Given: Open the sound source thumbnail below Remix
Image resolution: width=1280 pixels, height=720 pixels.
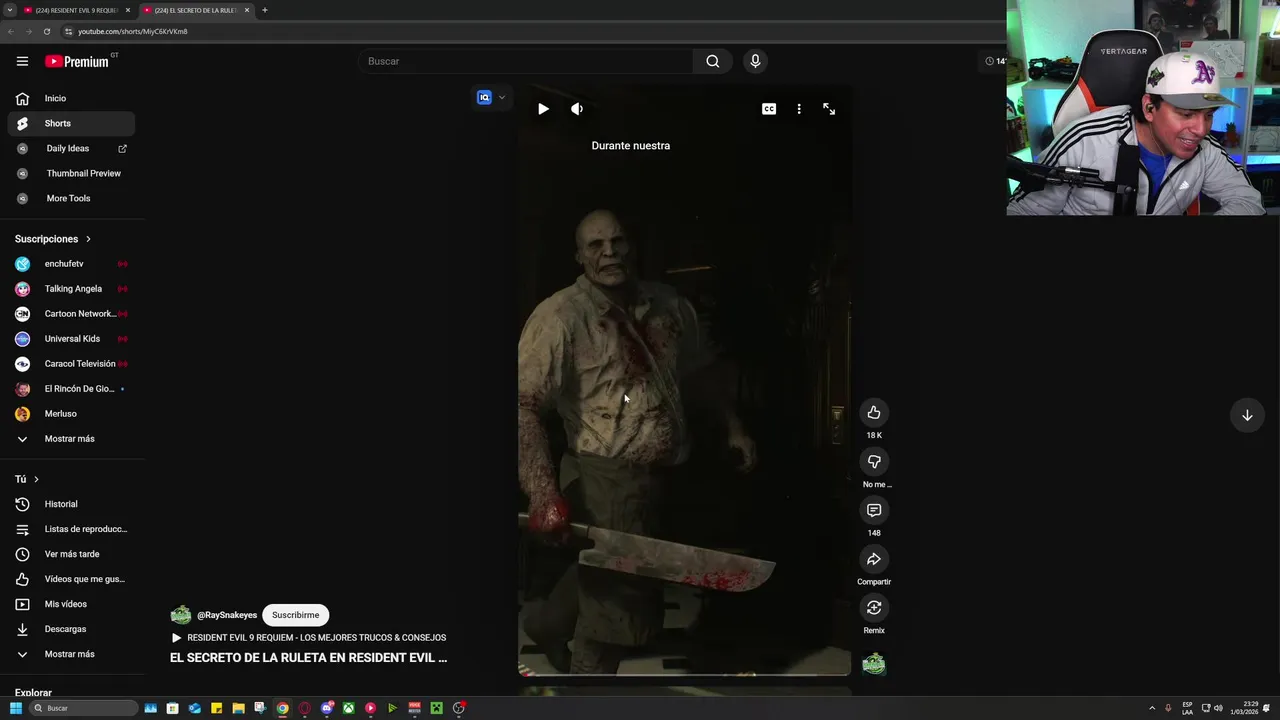Looking at the screenshot, I should point(874,664).
